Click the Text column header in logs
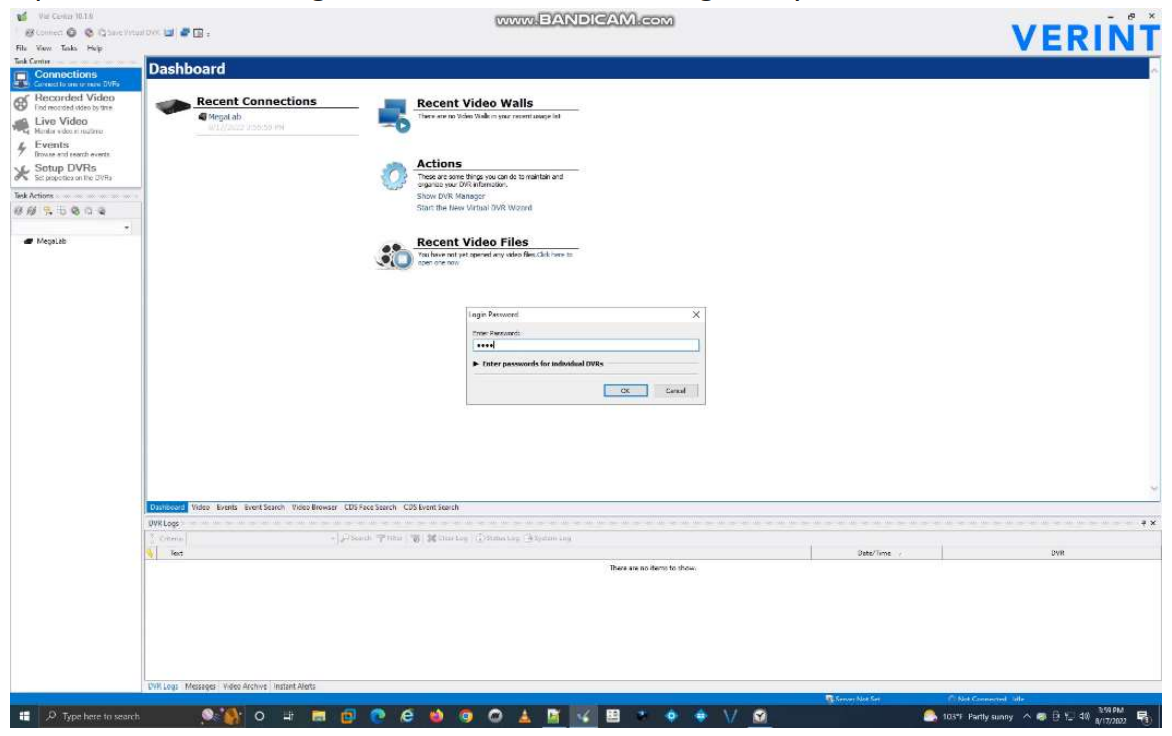The height and width of the screenshot is (736, 1172). pos(483,554)
